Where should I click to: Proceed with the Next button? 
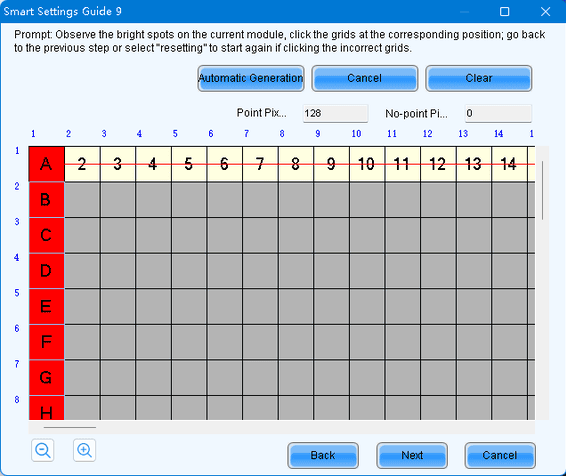412,455
